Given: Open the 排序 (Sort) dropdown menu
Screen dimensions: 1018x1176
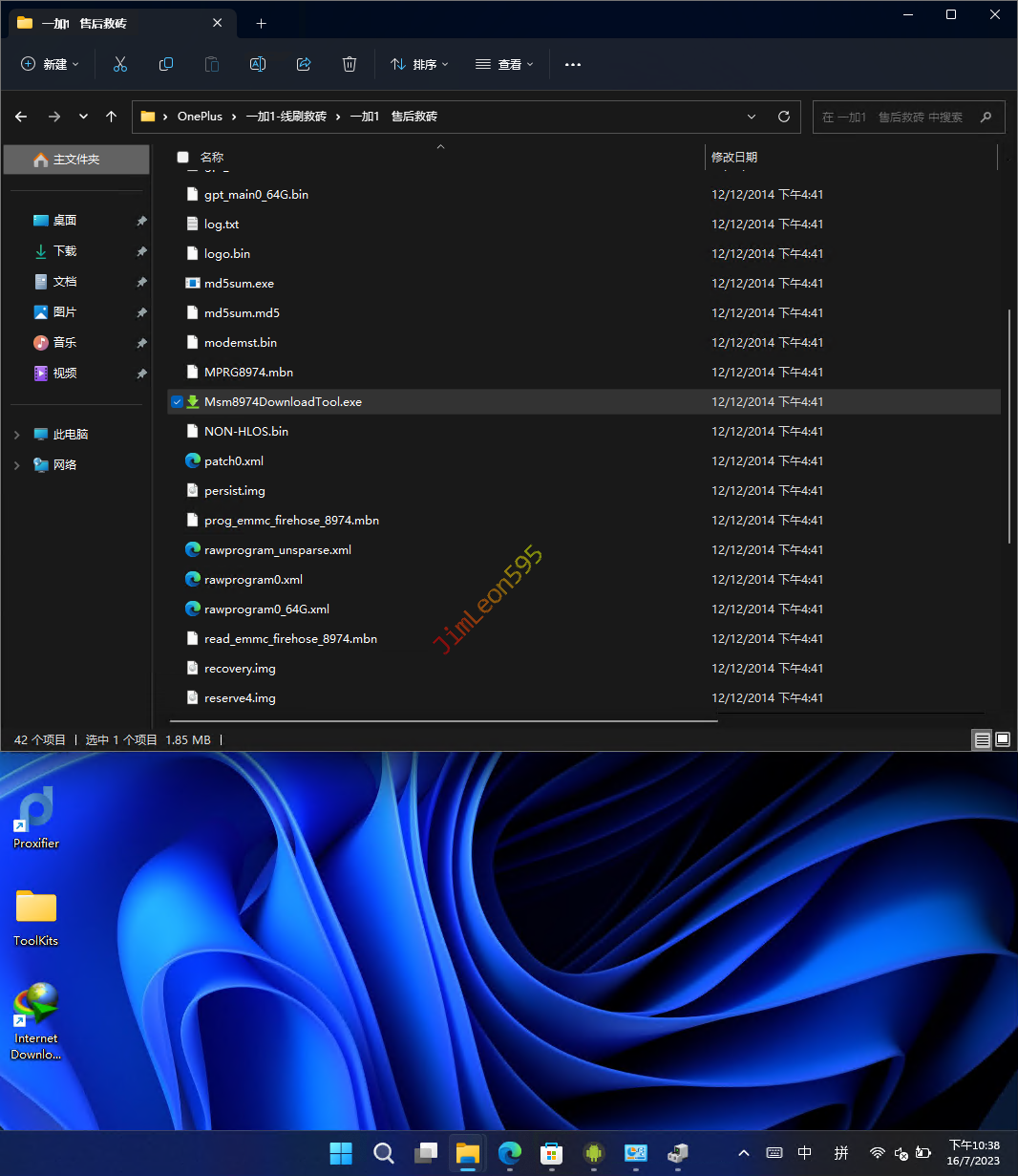Looking at the screenshot, I should click(419, 64).
